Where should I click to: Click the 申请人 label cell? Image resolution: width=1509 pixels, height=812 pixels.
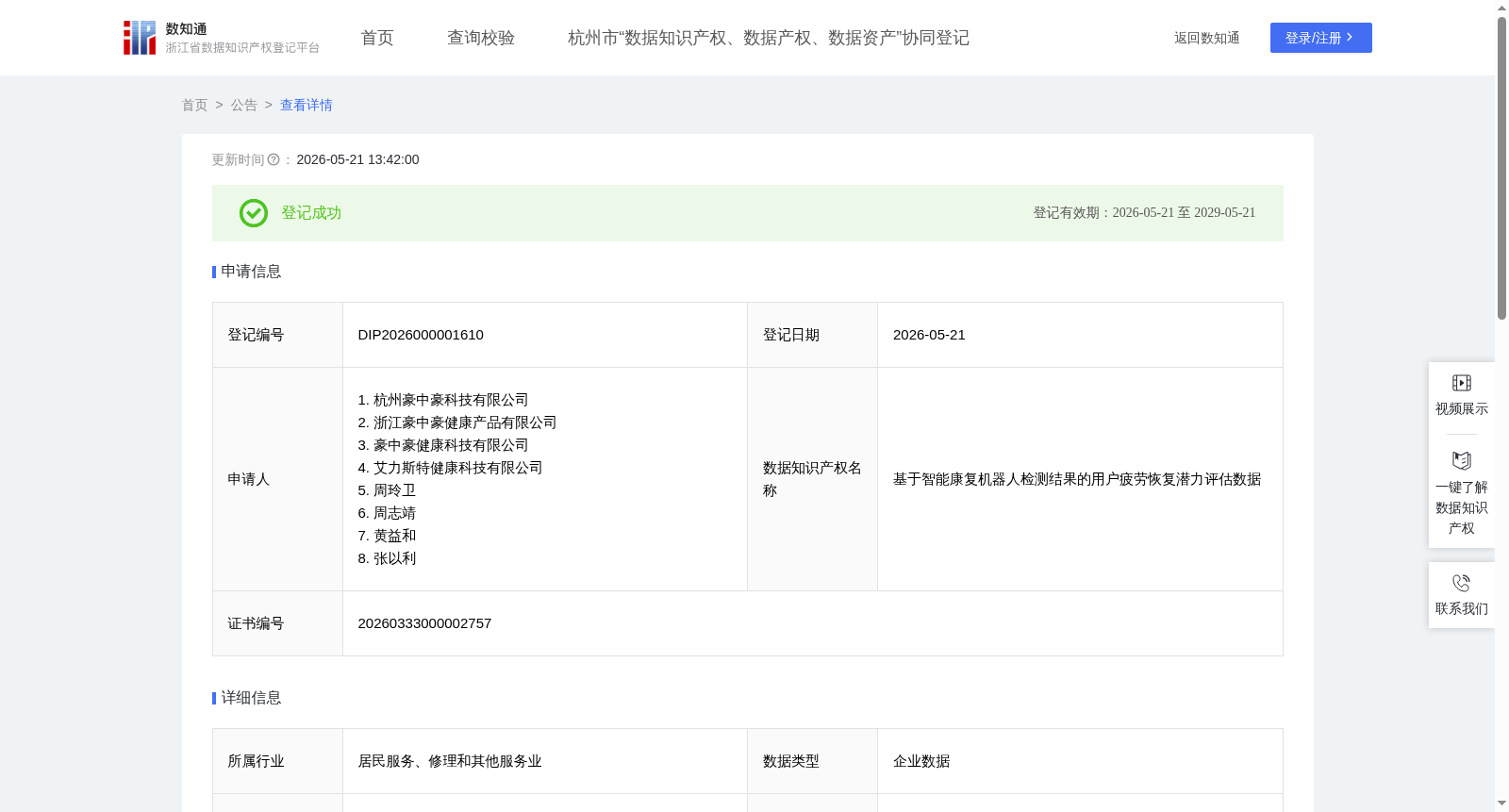point(277,479)
